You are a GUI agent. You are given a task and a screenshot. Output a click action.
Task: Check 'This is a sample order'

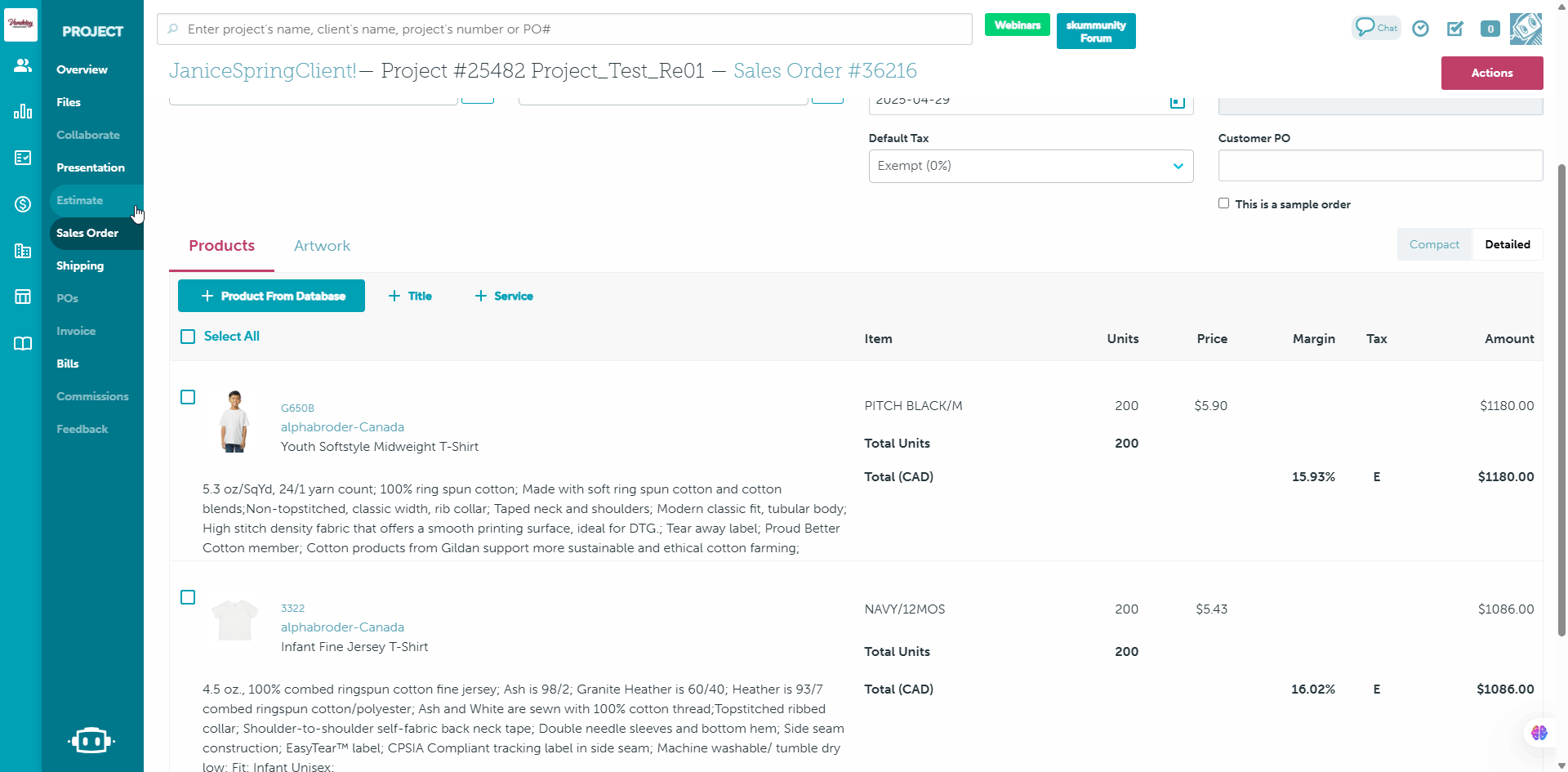coord(1223,203)
